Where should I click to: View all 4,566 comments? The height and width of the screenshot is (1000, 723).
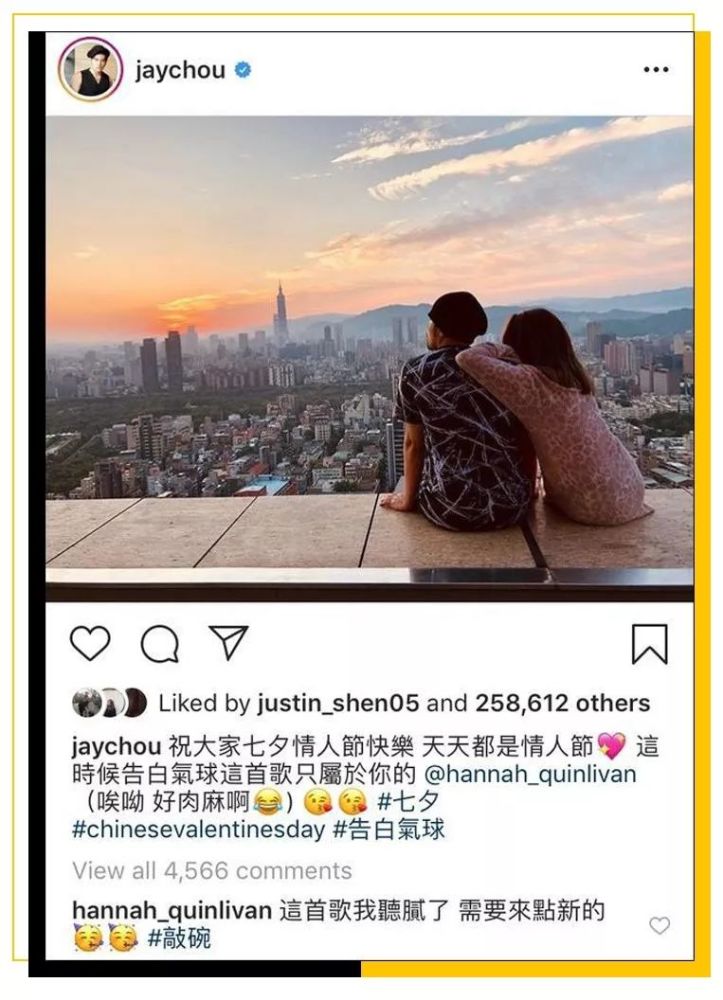point(212,870)
